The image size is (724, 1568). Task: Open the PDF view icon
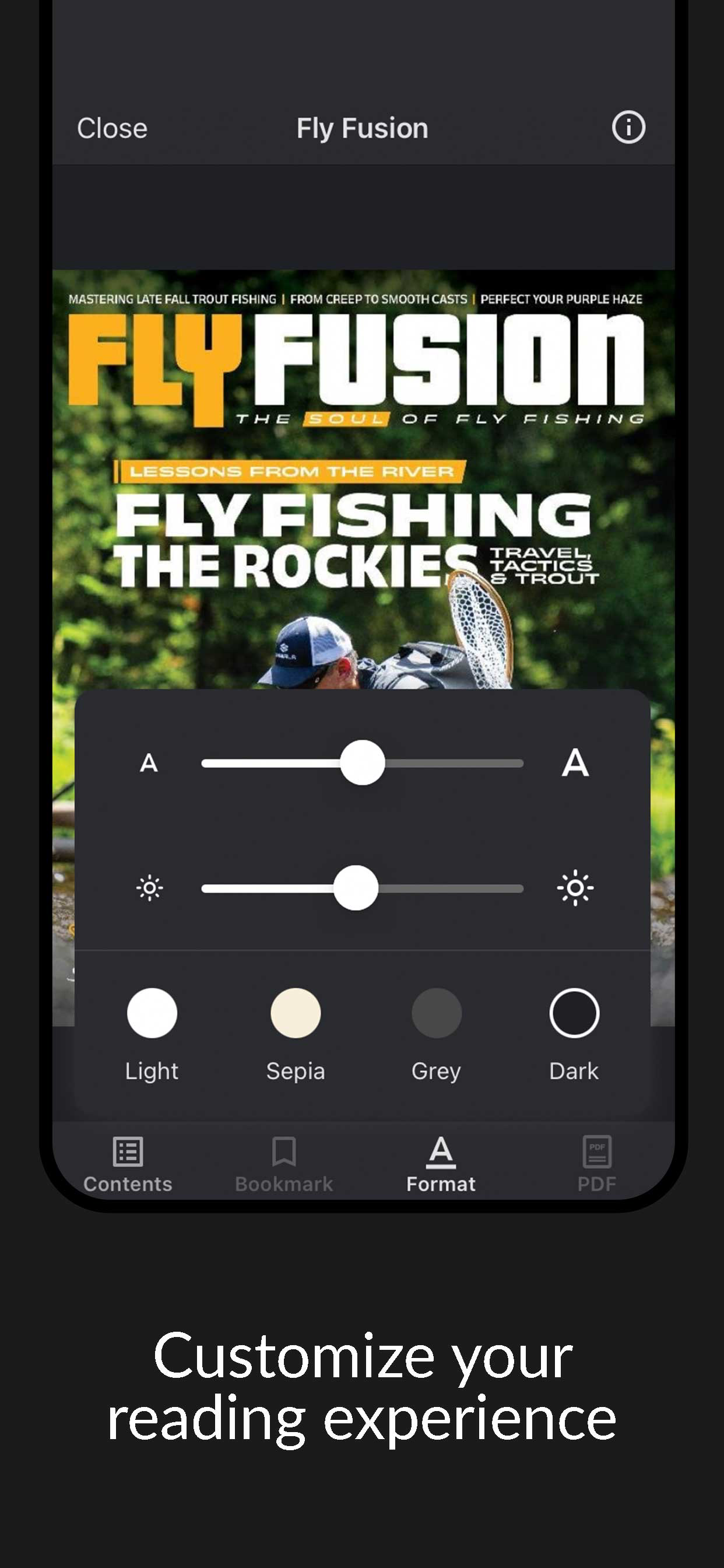(x=597, y=1151)
